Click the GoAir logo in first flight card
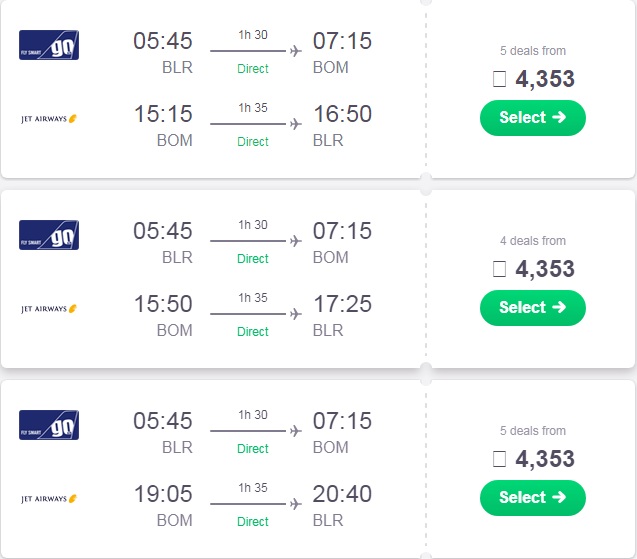Image resolution: width=637 pixels, height=559 pixels. pyautogui.click(x=49, y=45)
